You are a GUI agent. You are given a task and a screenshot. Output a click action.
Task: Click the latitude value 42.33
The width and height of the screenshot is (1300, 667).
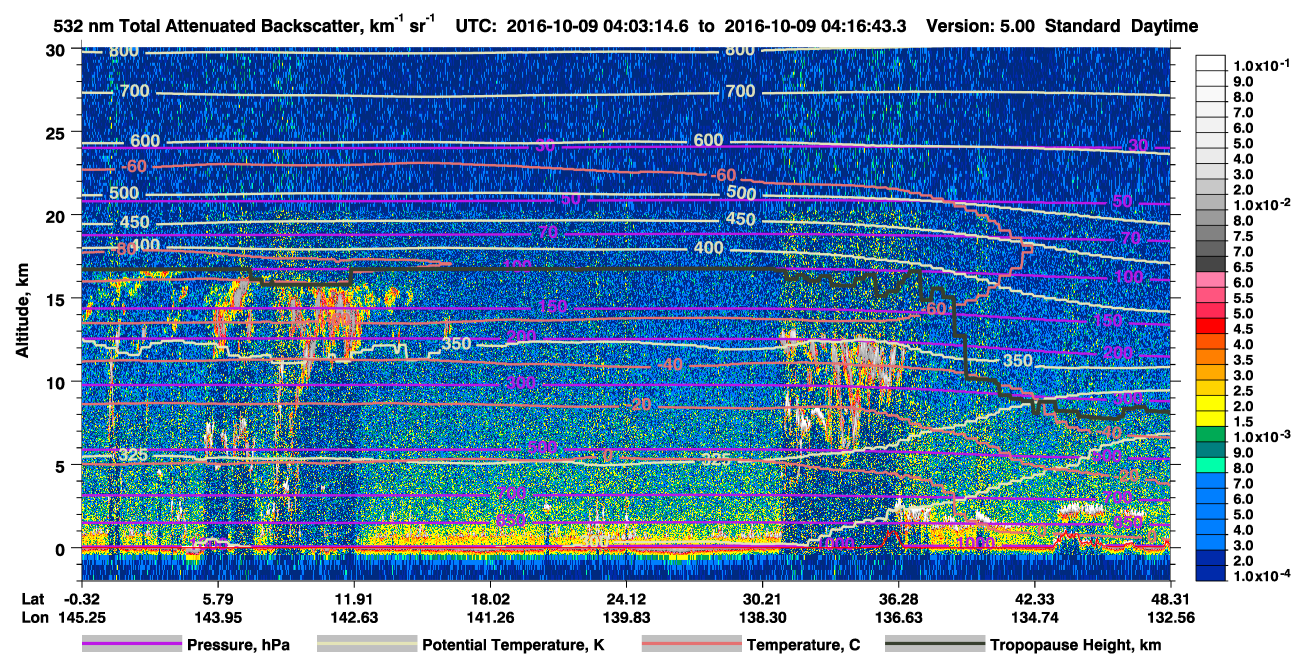pyautogui.click(x=1034, y=598)
